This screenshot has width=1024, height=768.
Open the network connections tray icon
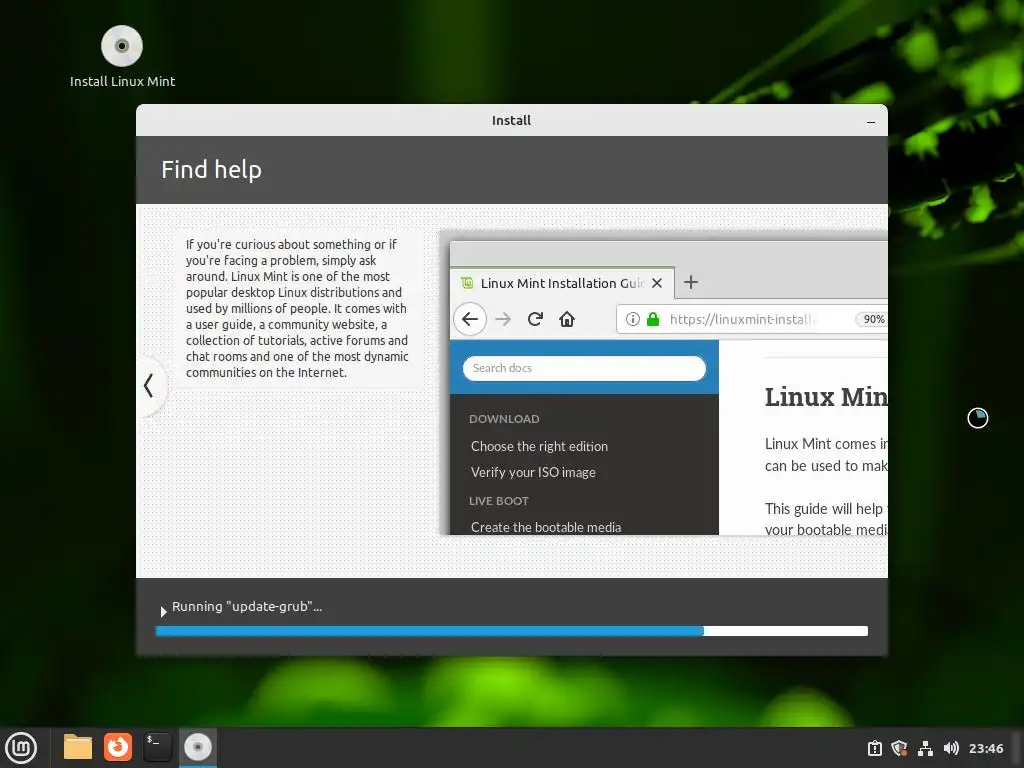tap(925, 748)
